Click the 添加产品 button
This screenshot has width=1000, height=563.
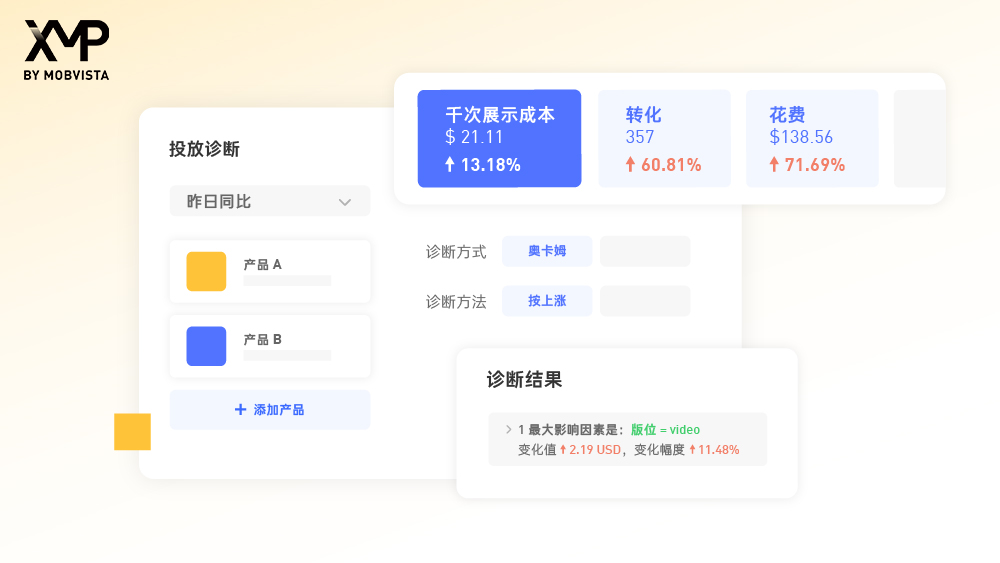point(270,409)
